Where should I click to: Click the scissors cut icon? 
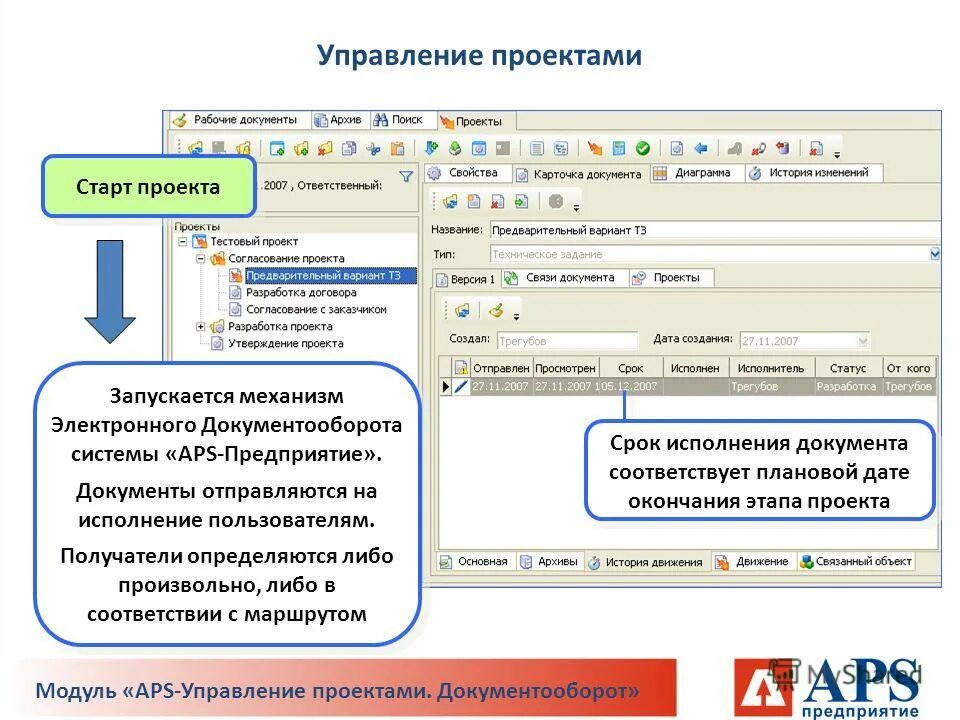pos(373,148)
